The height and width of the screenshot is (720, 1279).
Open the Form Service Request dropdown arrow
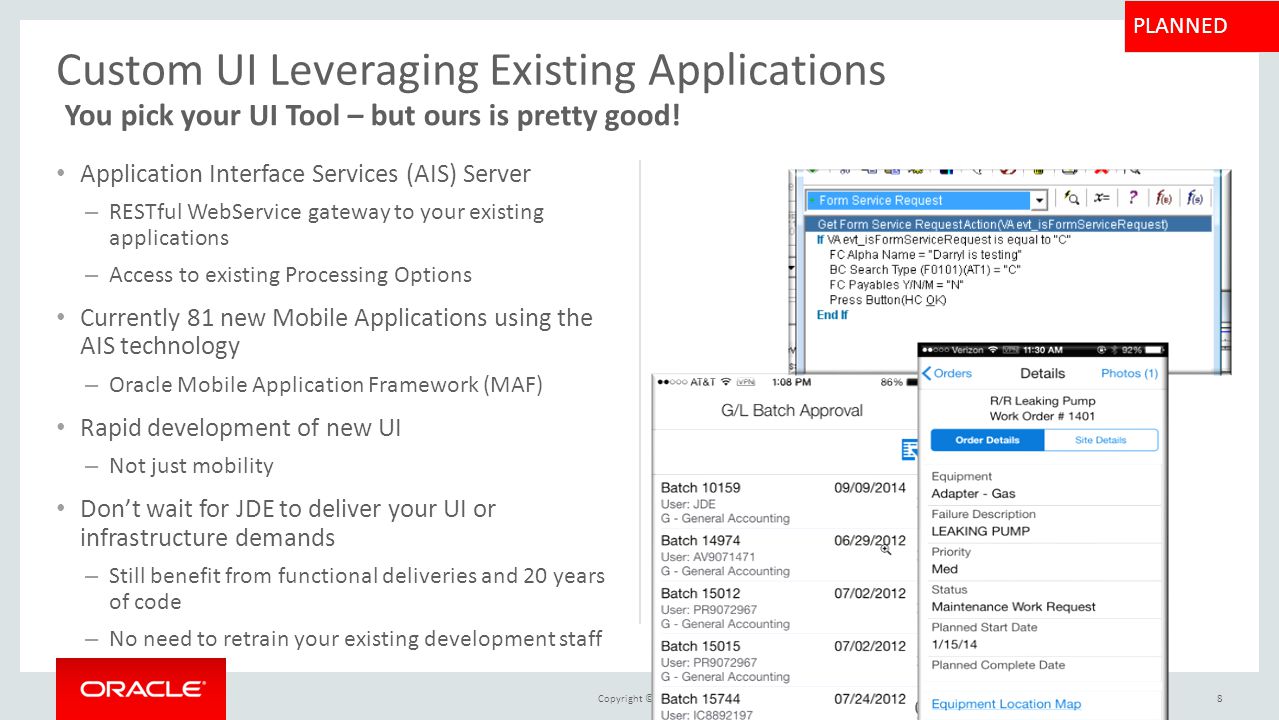click(x=1040, y=200)
